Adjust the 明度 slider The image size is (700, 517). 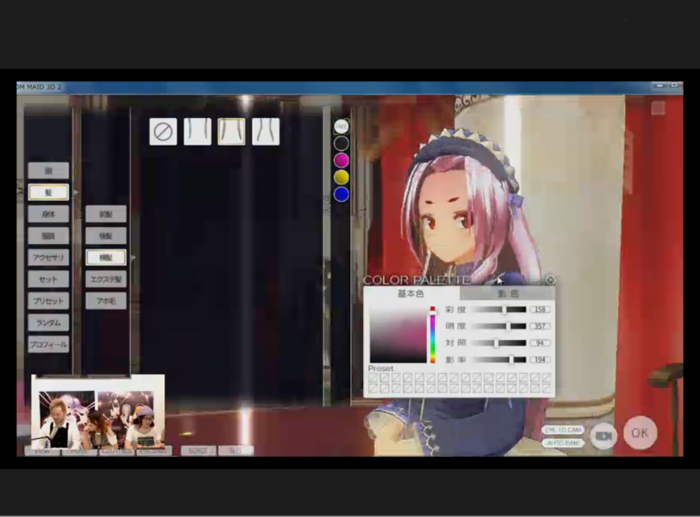click(x=499, y=326)
